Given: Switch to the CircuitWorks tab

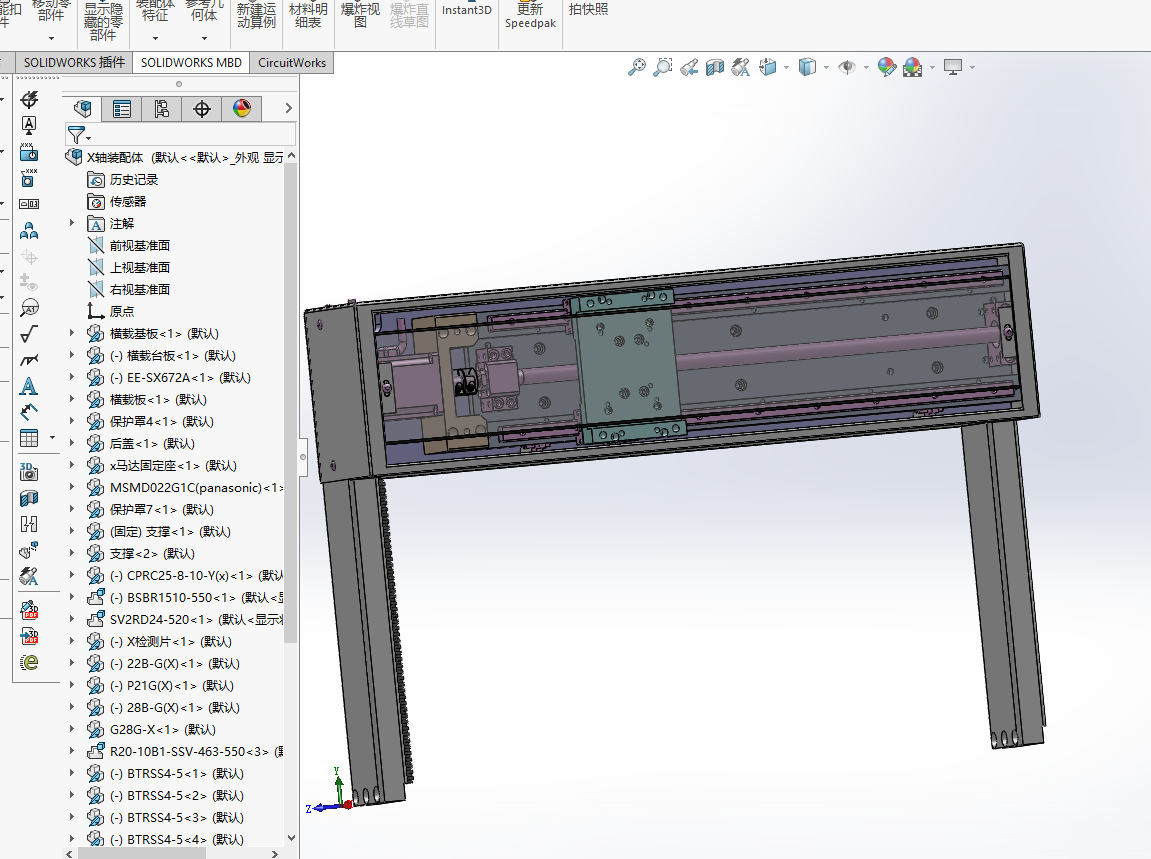Looking at the screenshot, I should [291, 62].
